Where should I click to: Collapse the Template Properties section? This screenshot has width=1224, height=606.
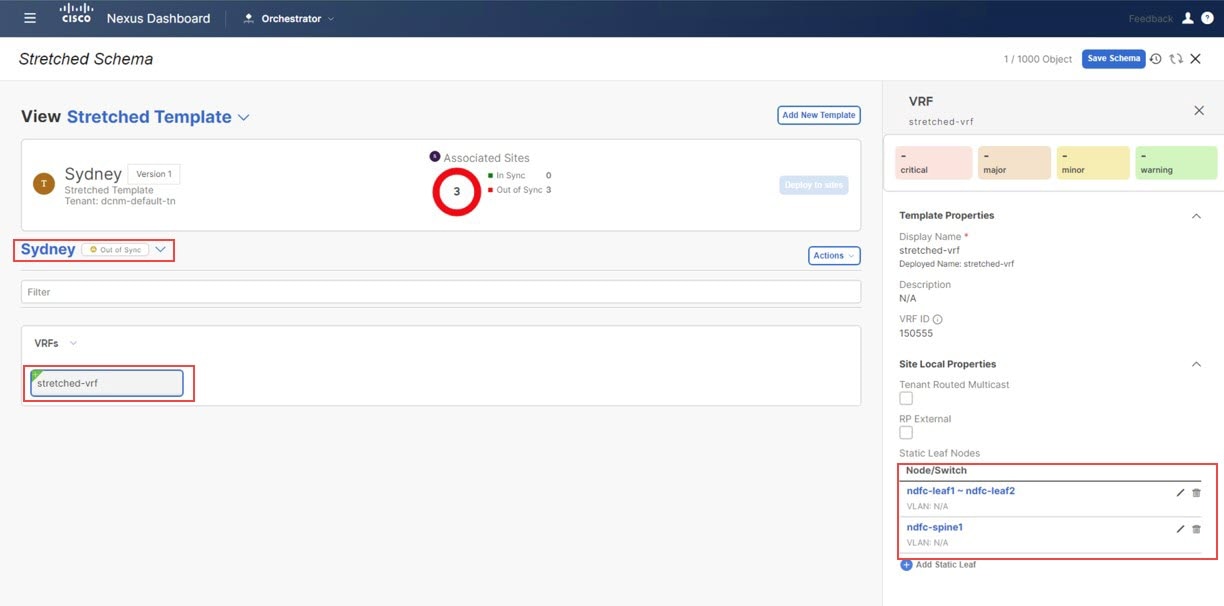pos(1196,215)
